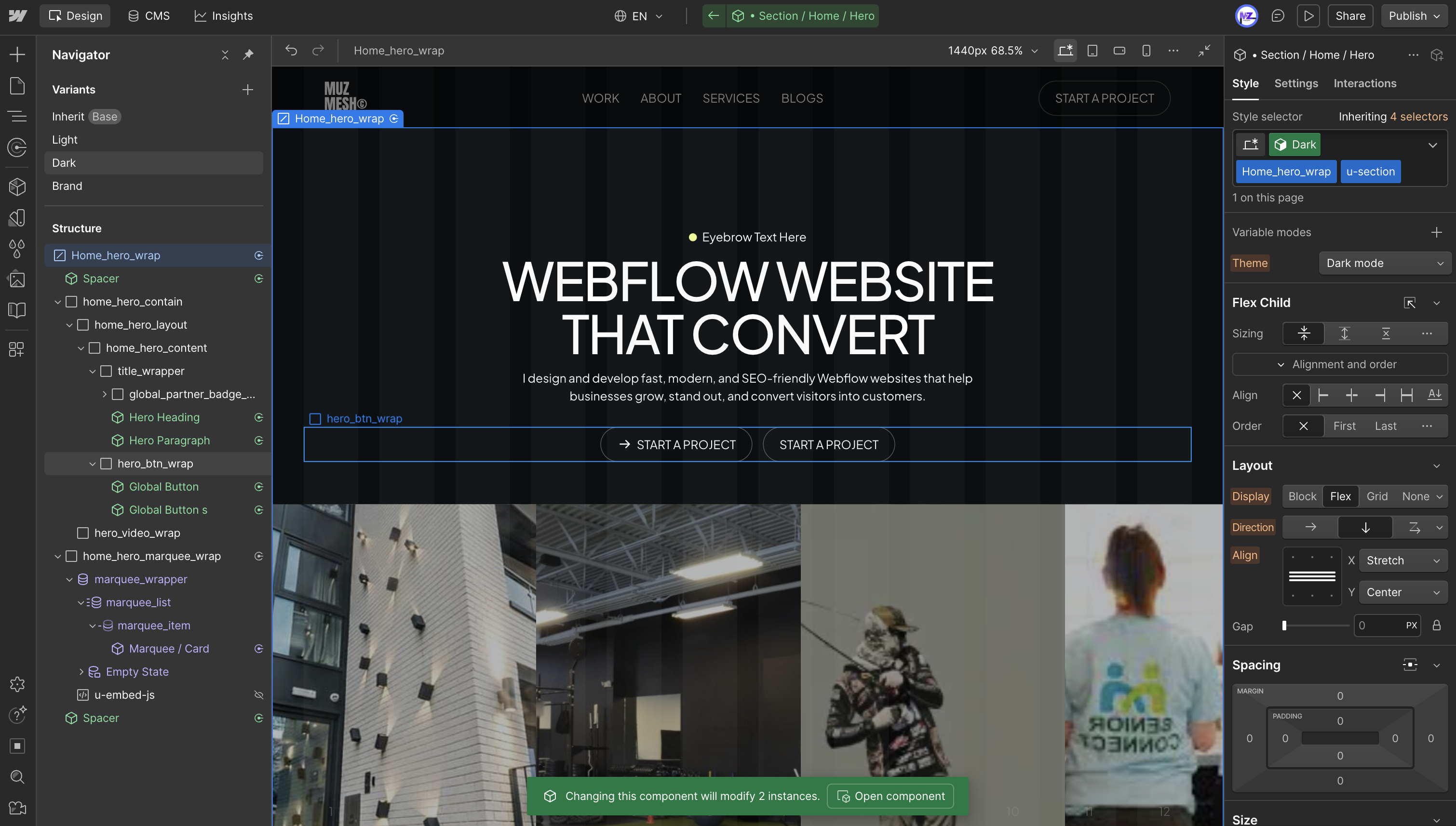Viewport: 1456px width, 826px height.
Task: Set Order to First
Action: pyautogui.click(x=1344, y=426)
